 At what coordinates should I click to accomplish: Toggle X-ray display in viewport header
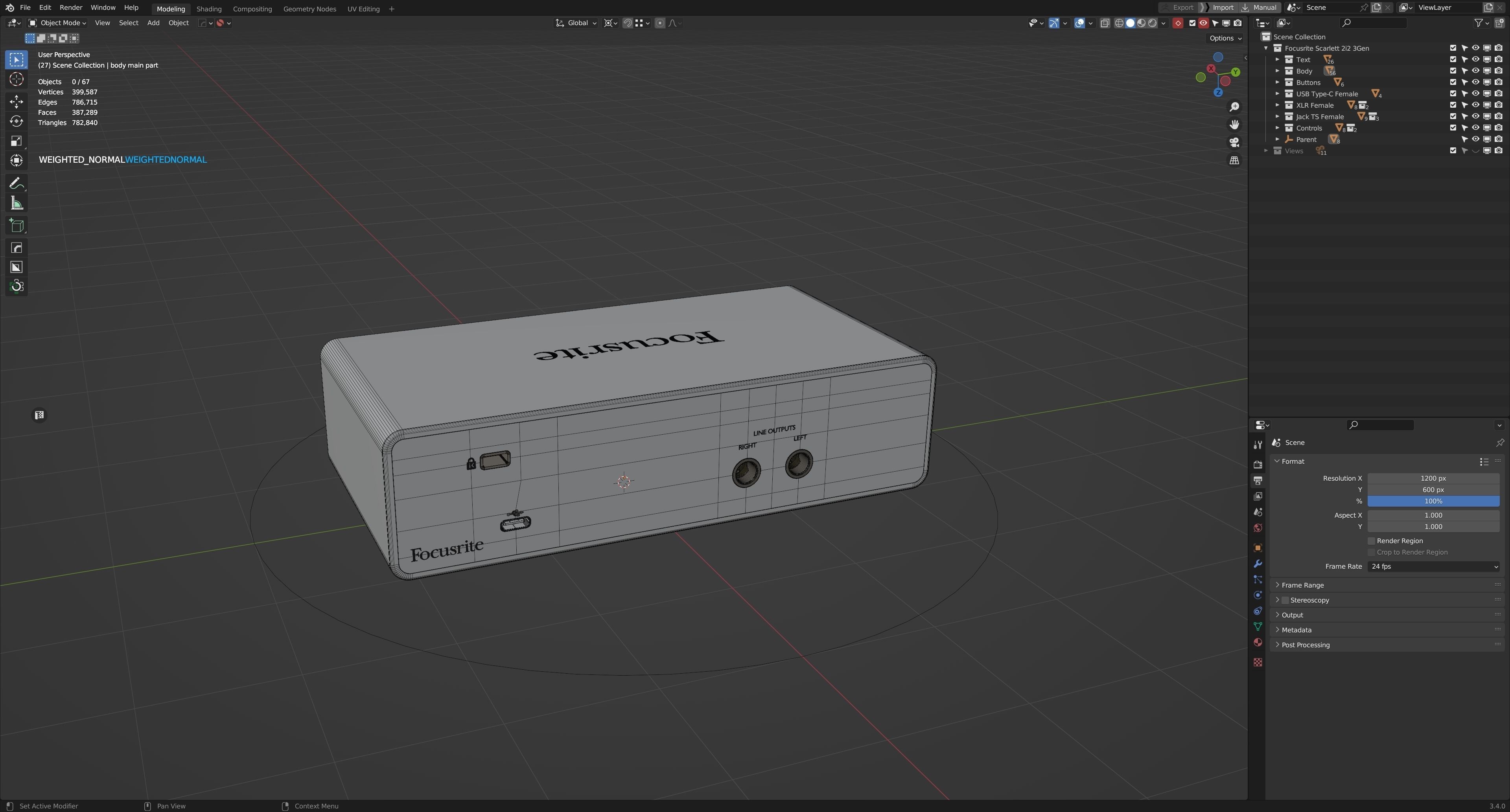[x=1105, y=23]
